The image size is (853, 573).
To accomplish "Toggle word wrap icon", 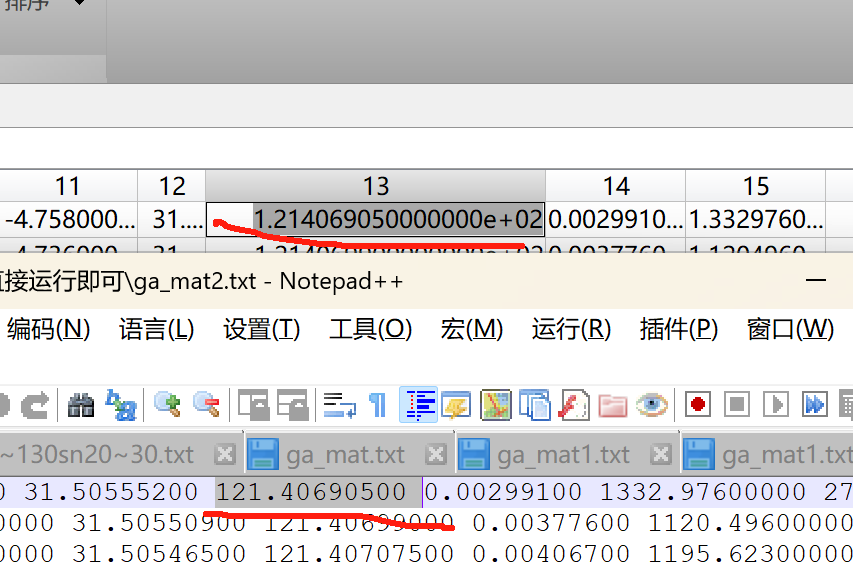I will [x=339, y=405].
